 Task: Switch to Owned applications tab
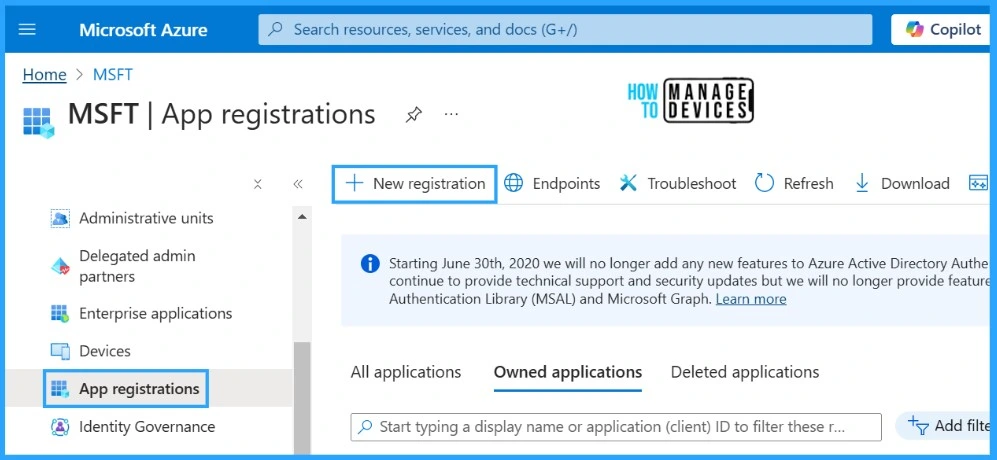tap(568, 372)
